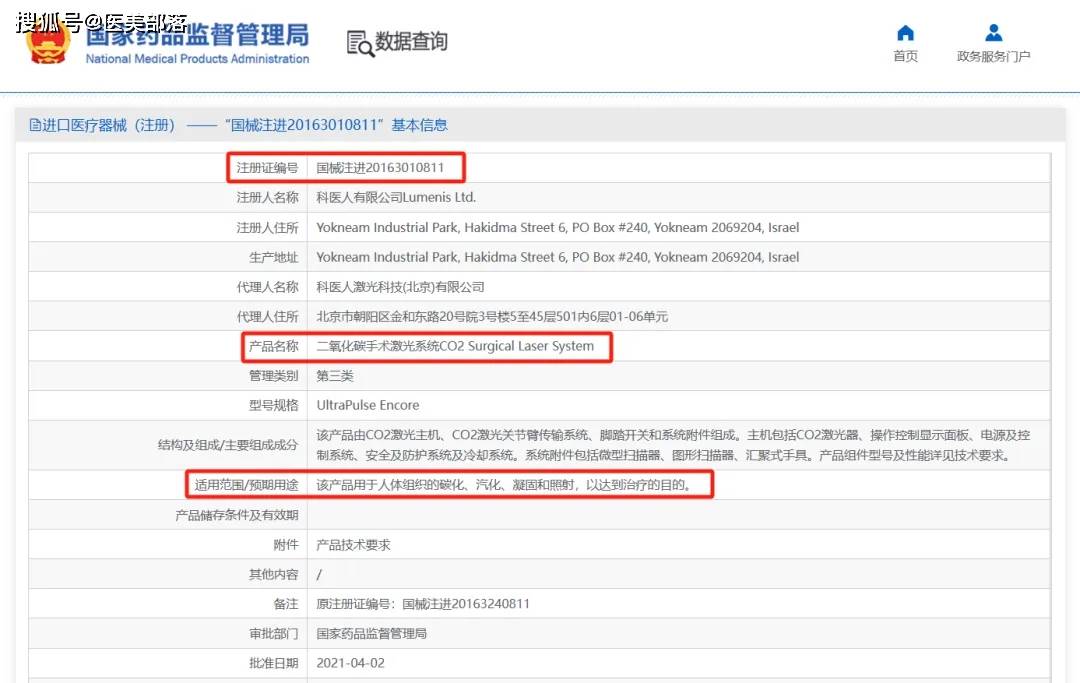Click the 进口医疗器械（注册）breadcrumb heading
Viewport: 1080px width, 683px height.
click(x=109, y=125)
